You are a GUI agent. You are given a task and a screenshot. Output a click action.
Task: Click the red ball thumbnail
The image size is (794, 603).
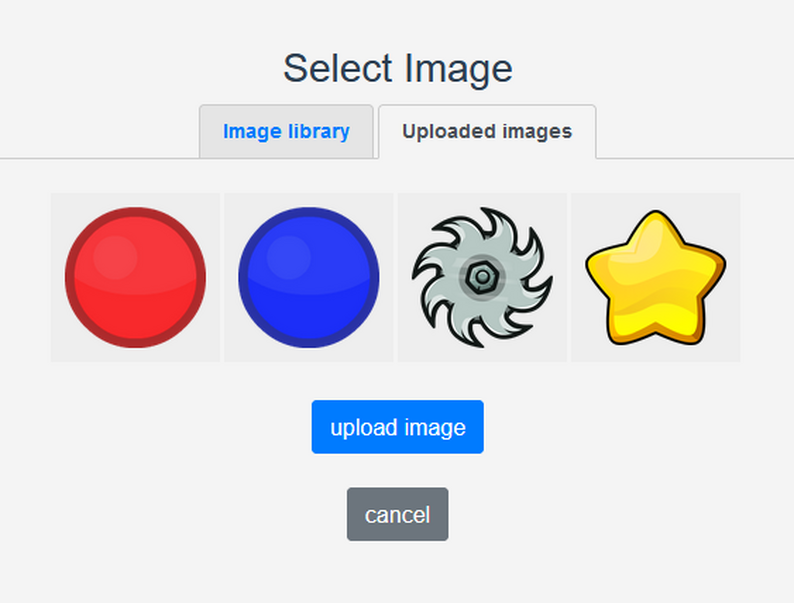click(x=135, y=277)
